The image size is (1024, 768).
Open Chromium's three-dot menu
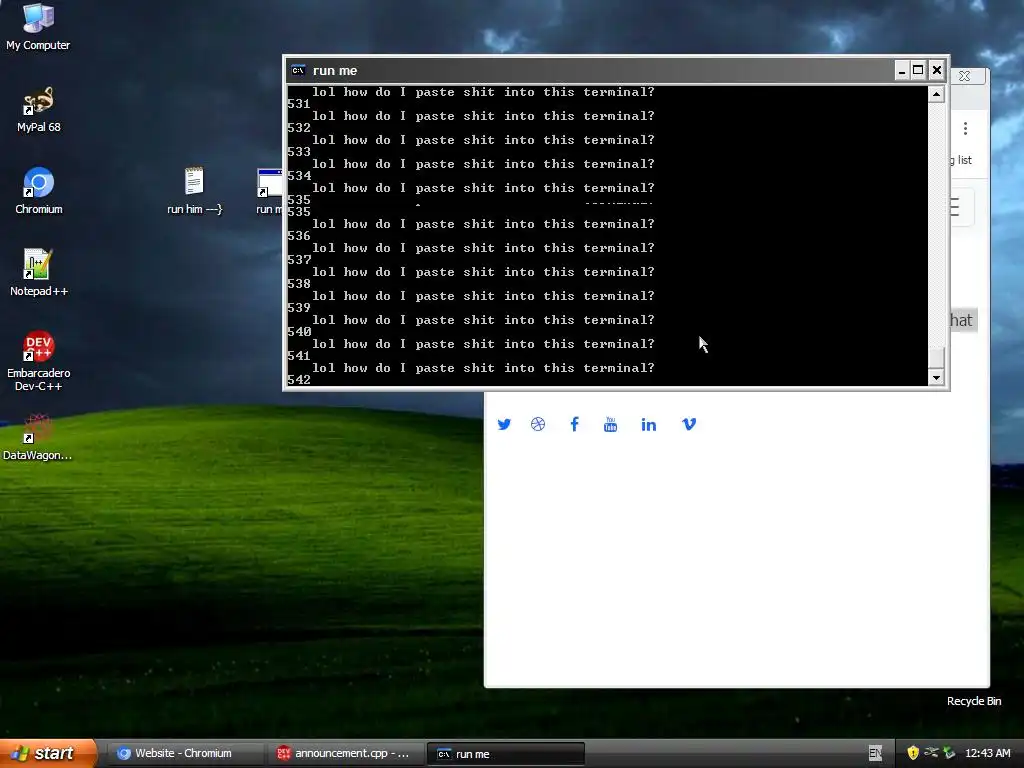965,128
